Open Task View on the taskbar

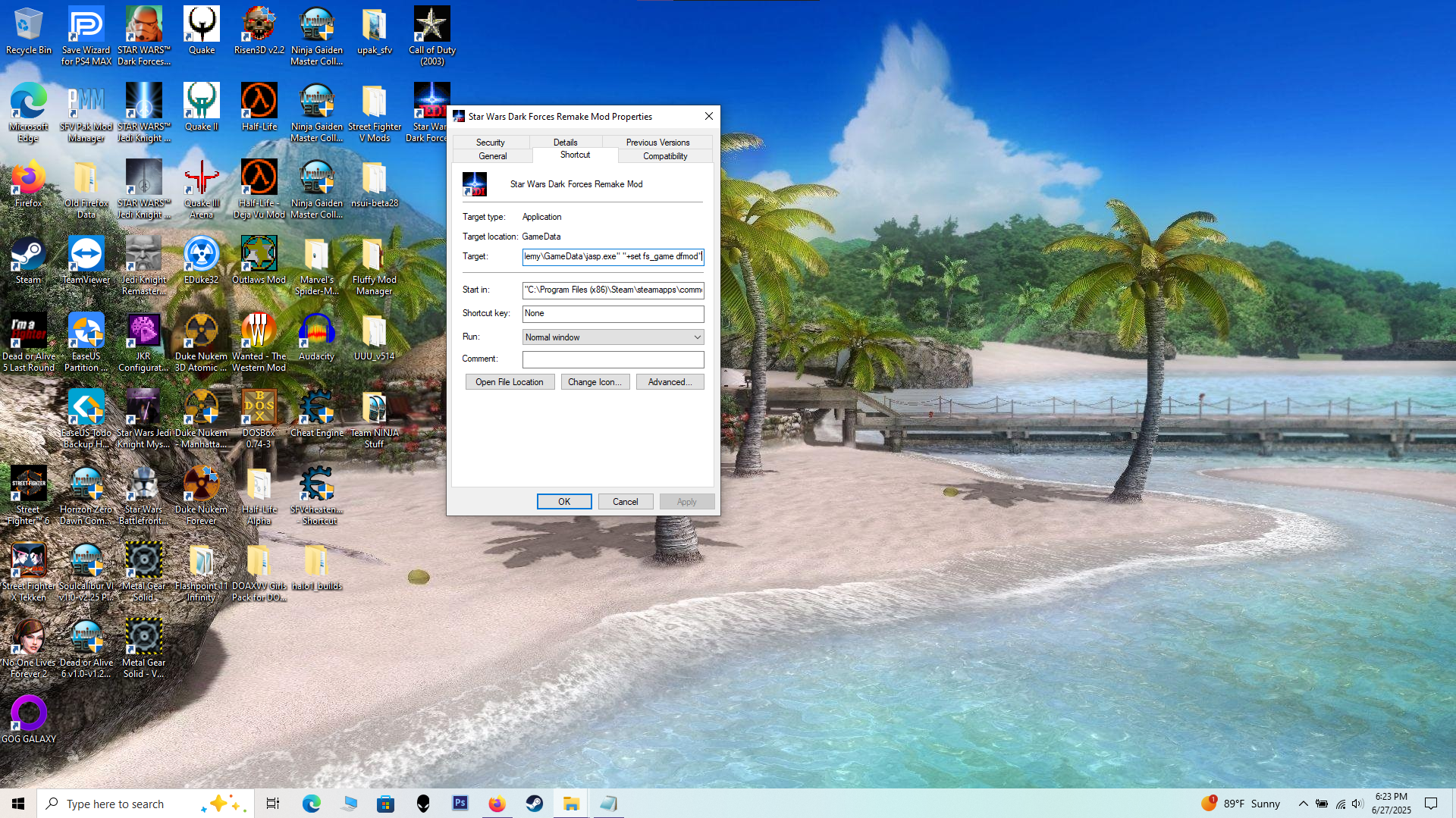click(273, 804)
